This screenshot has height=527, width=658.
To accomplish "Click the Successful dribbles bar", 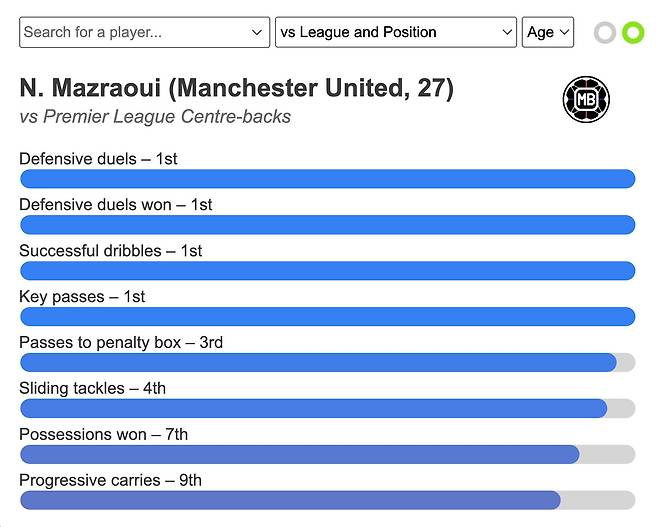I will pos(327,271).
